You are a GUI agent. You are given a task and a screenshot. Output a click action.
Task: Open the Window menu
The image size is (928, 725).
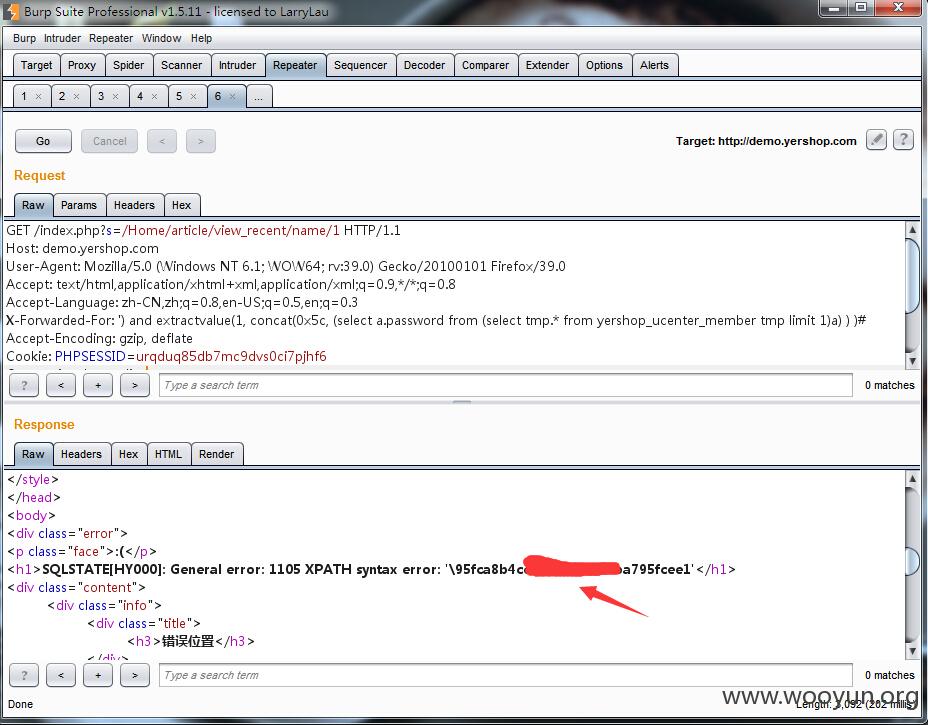point(162,38)
